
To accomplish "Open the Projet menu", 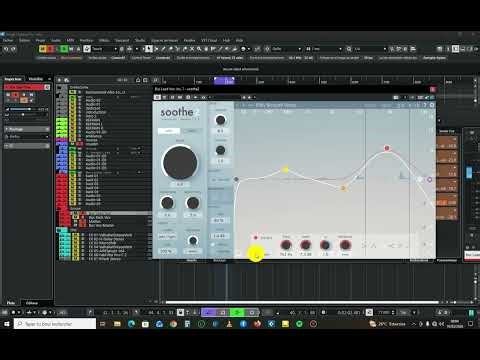I will [40, 40].
